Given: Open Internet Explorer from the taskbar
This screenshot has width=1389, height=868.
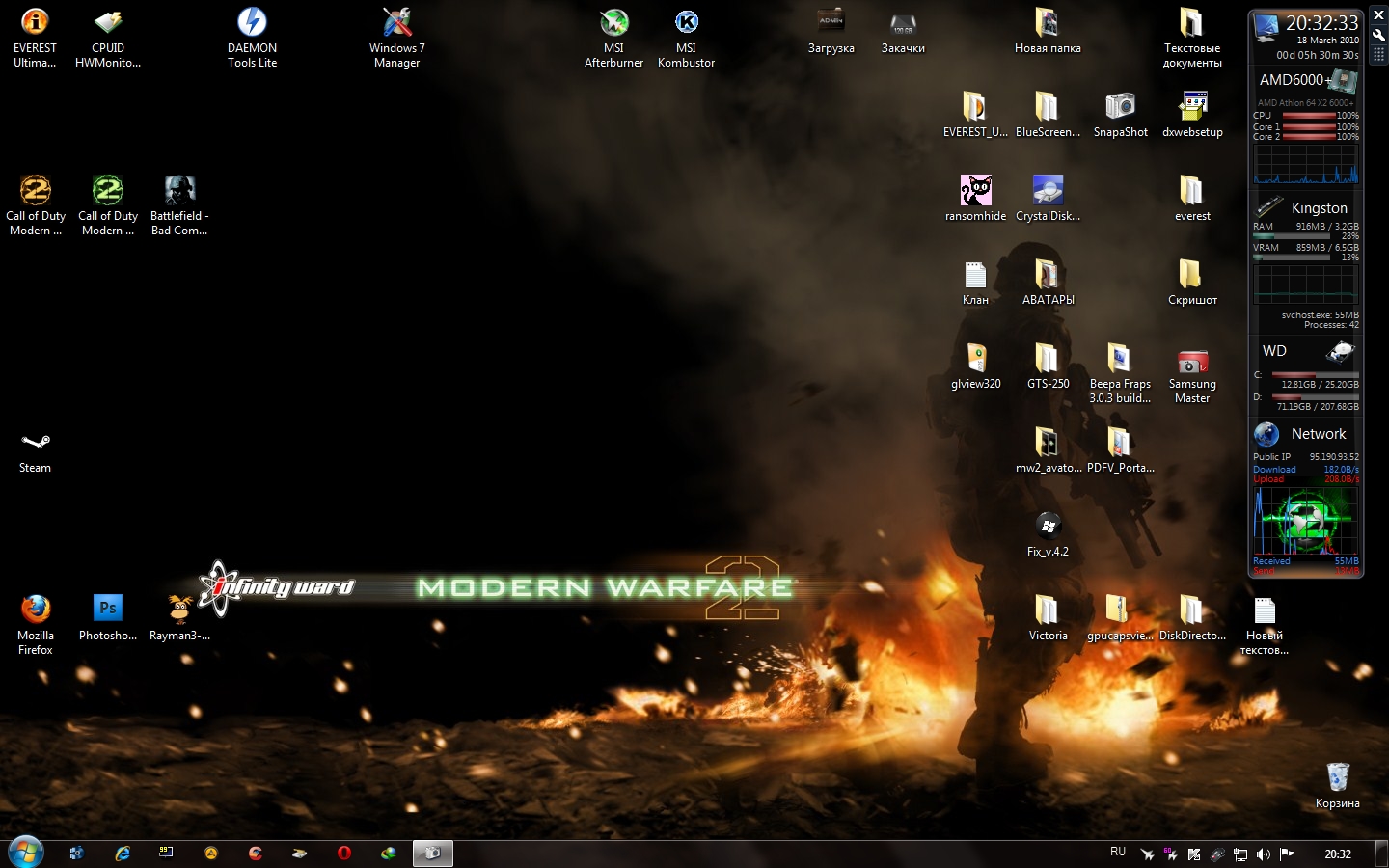Looking at the screenshot, I should (x=123, y=854).
